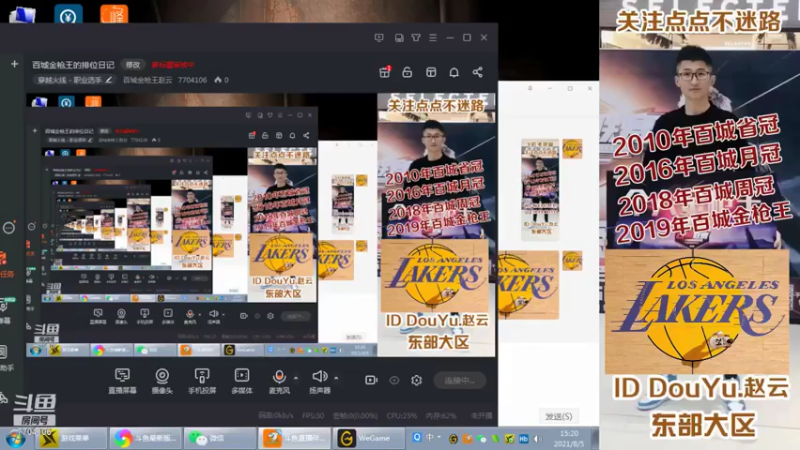The width and height of the screenshot is (800, 450).
Task: Open the hamburger menu in title bar
Action: click(x=433, y=38)
